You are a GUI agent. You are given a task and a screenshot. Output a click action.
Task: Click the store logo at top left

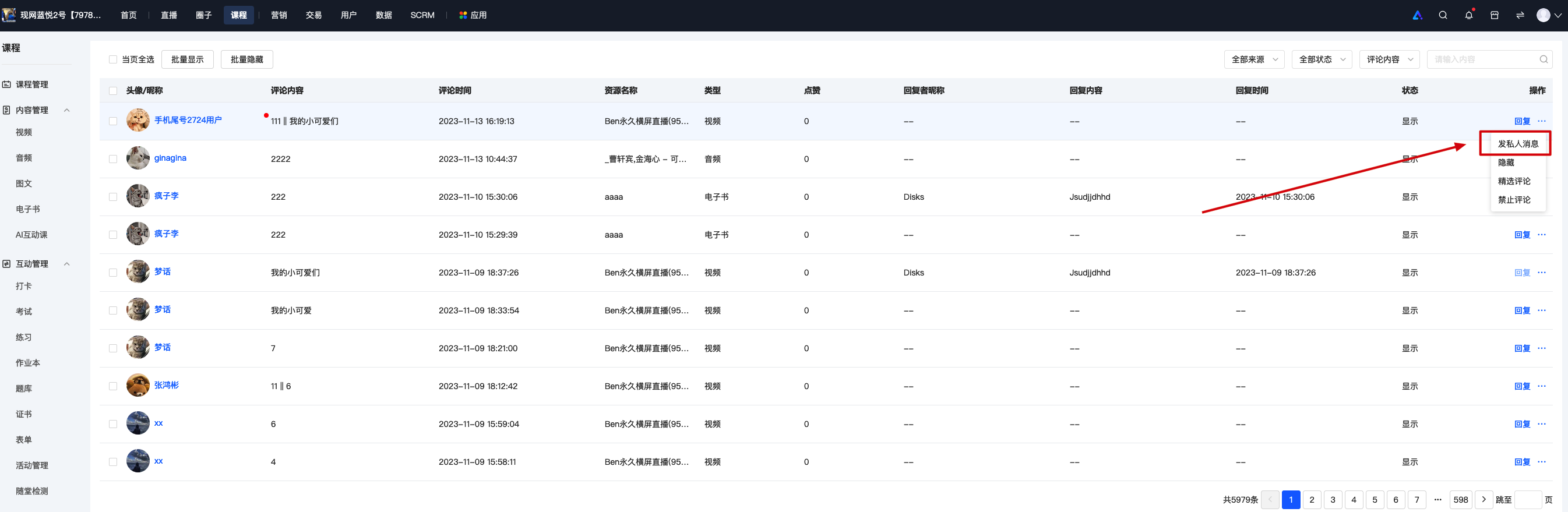[x=9, y=15]
